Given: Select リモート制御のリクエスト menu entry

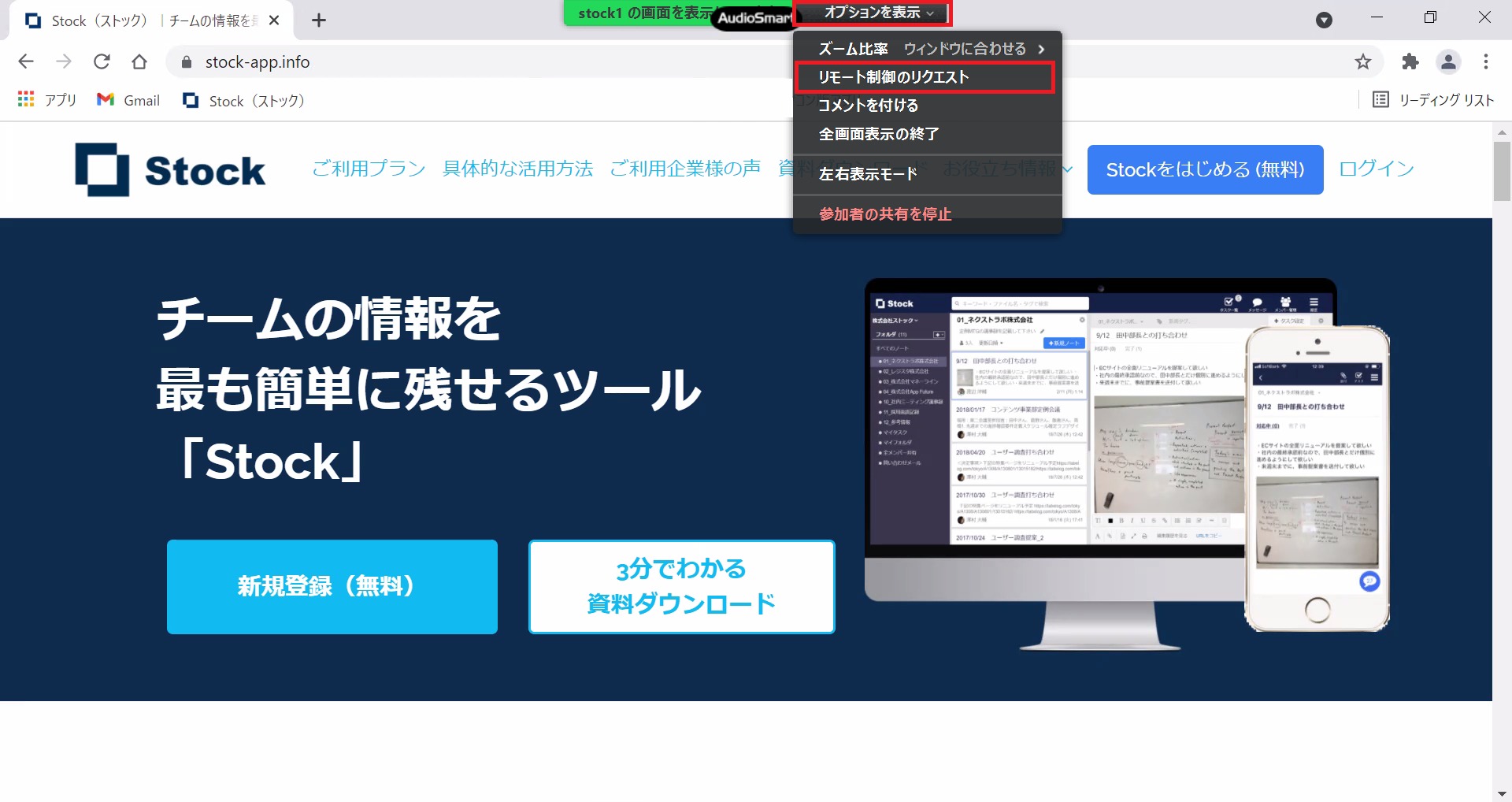Looking at the screenshot, I should pos(893,77).
